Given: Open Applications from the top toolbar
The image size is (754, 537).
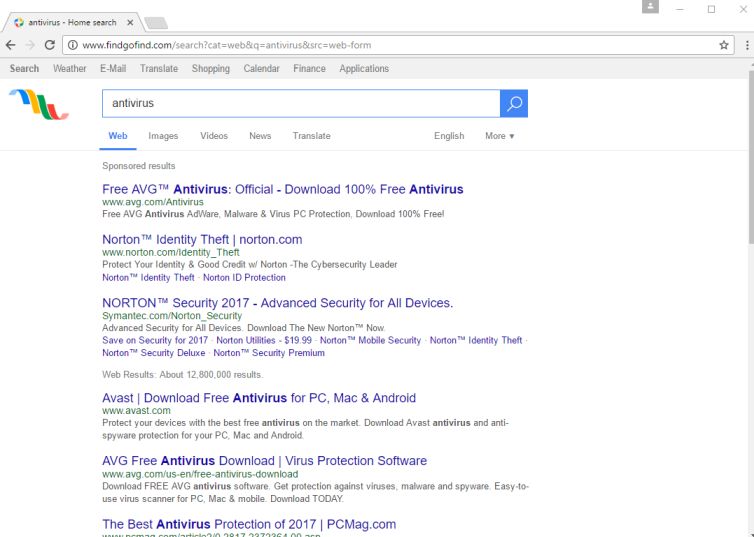Looking at the screenshot, I should [x=364, y=69].
